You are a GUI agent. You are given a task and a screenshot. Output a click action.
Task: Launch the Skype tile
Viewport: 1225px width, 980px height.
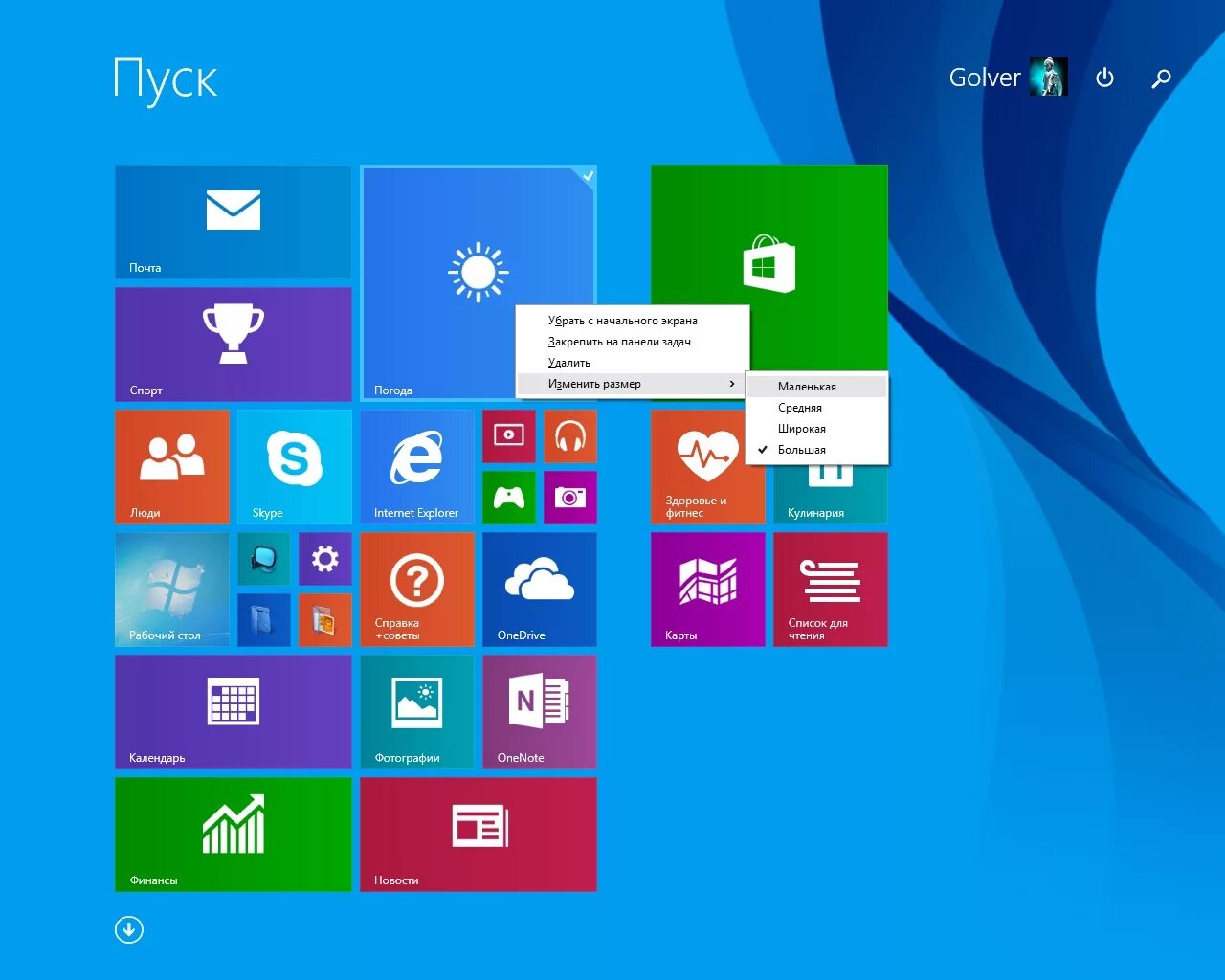295,467
